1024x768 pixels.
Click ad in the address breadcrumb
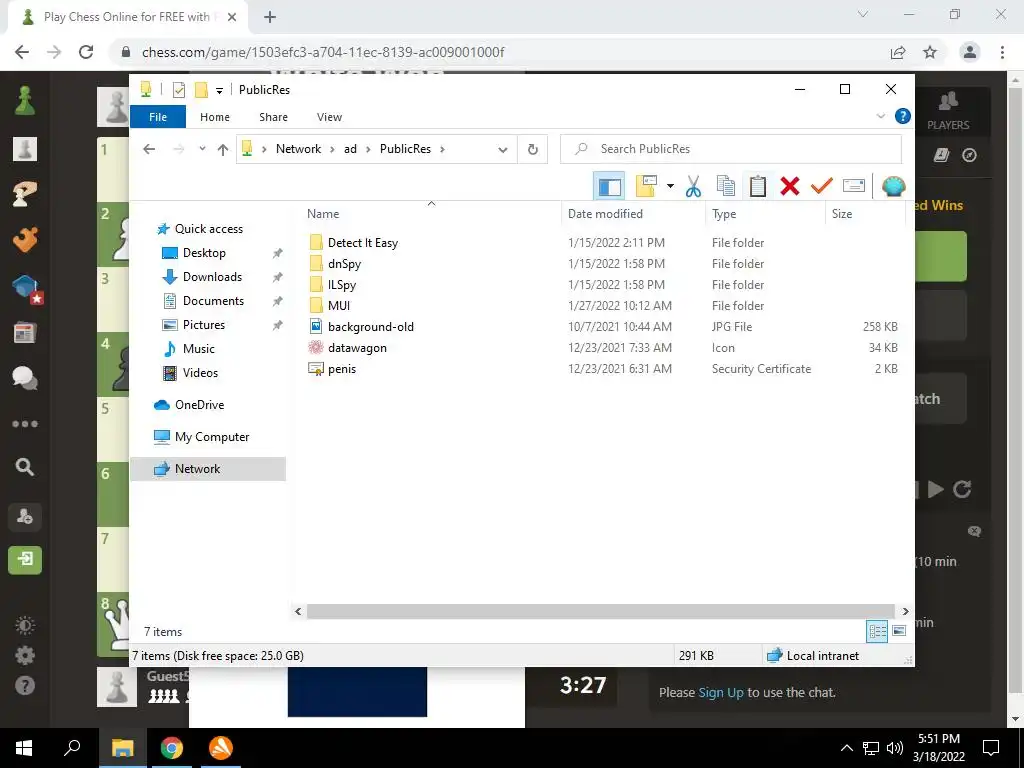click(x=351, y=149)
